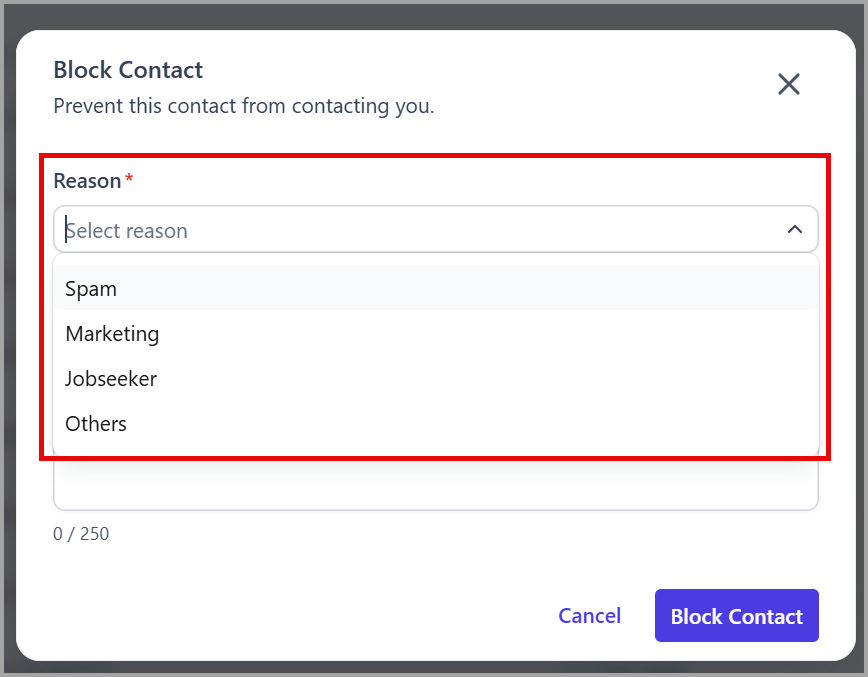868x677 pixels.
Task: Click the Prevent this contact description text
Action: coord(244,106)
